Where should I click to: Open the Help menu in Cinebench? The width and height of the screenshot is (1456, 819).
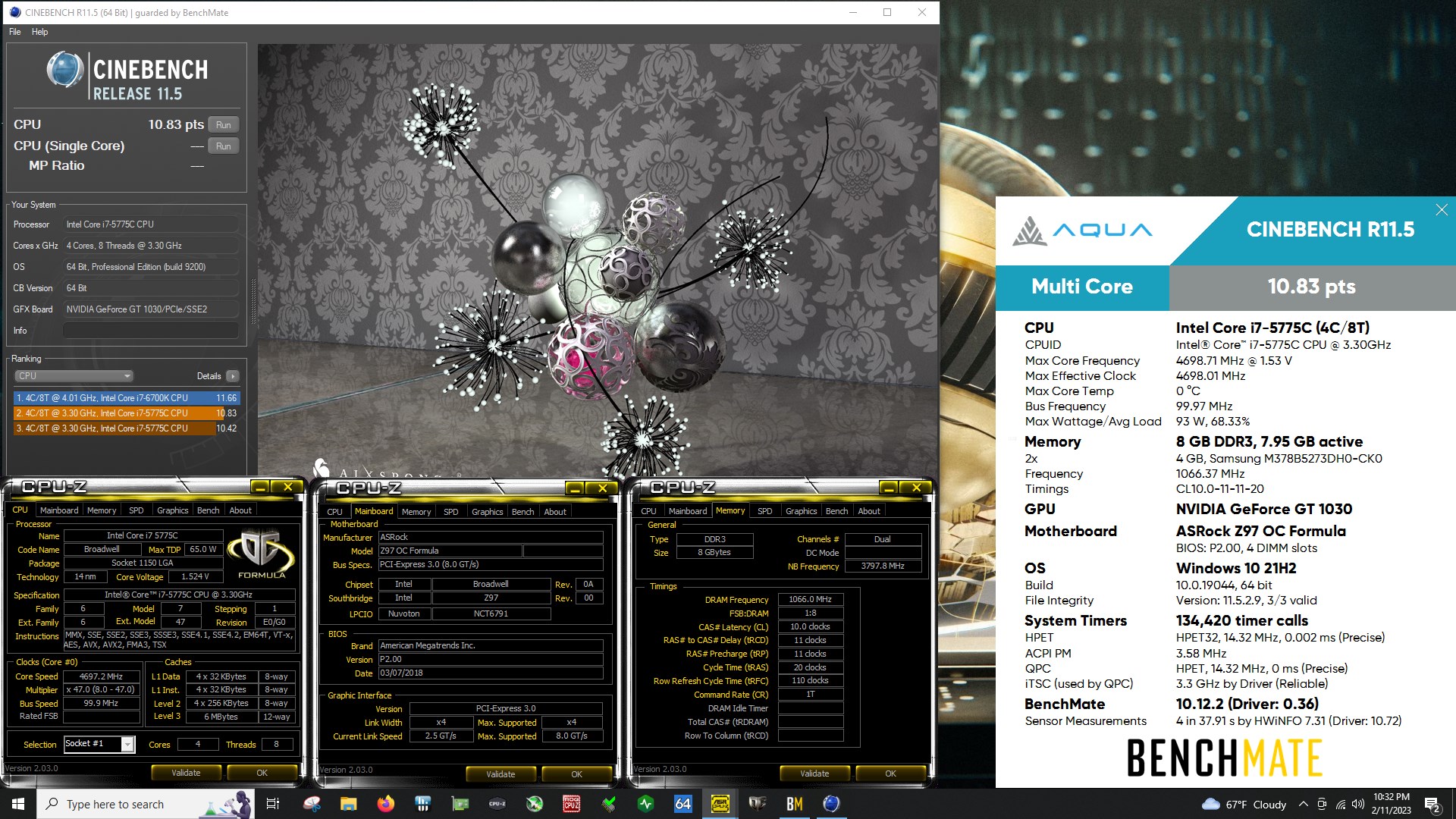tap(40, 32)
